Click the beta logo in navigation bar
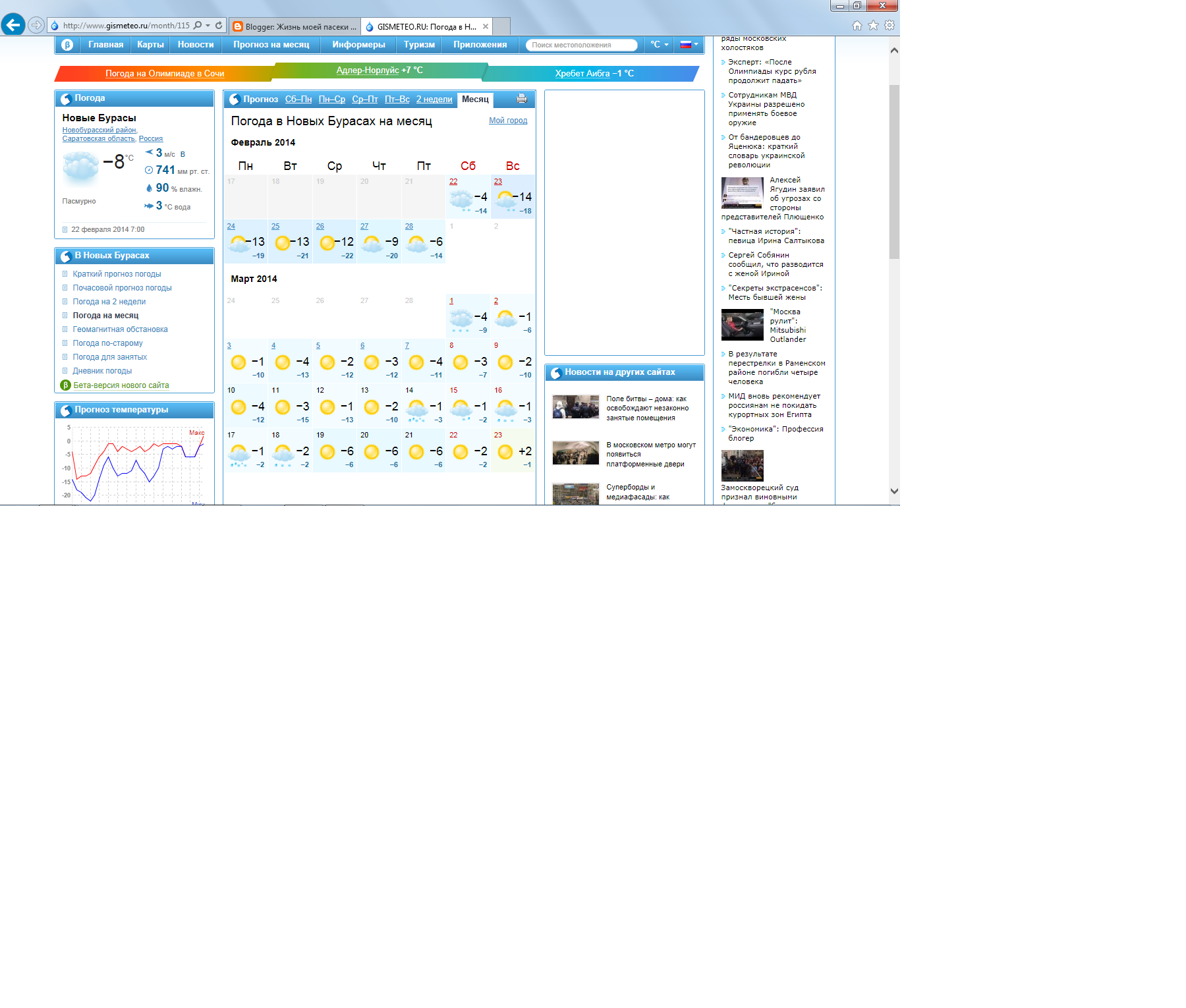The image size is (1186, 1008). point(67,45)
